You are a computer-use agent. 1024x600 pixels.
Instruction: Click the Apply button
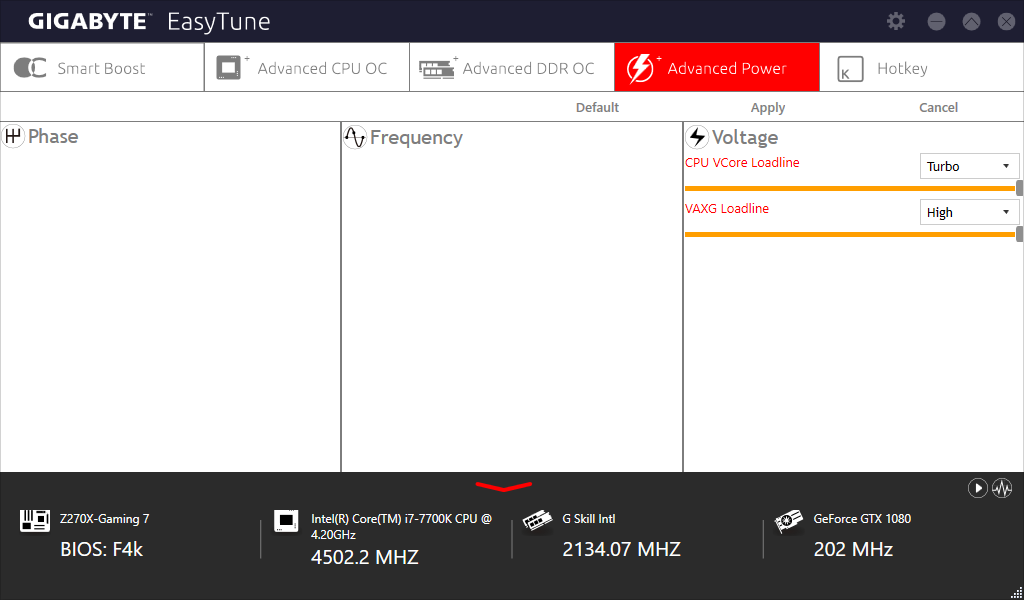click(768, 108)
